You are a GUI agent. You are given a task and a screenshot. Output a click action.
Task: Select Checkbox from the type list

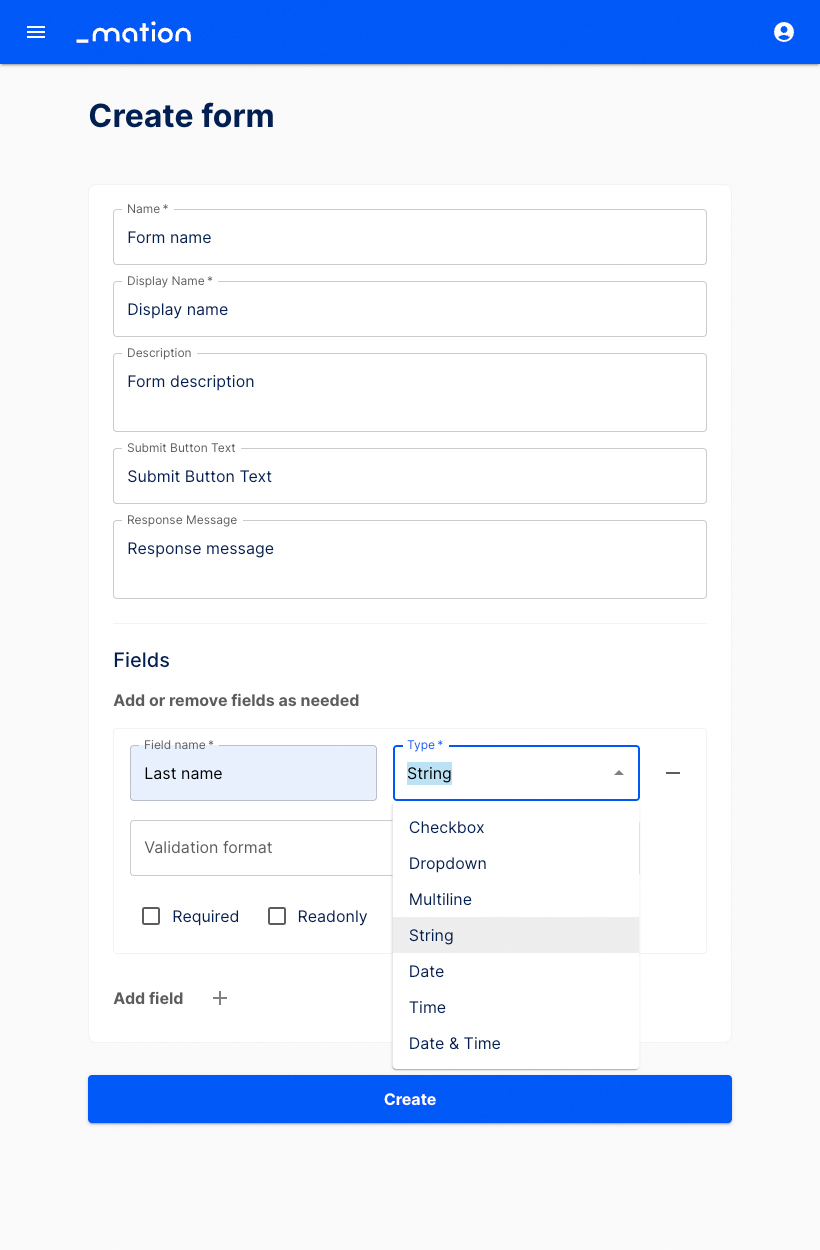pyautogui.click(x=516, y=827)
